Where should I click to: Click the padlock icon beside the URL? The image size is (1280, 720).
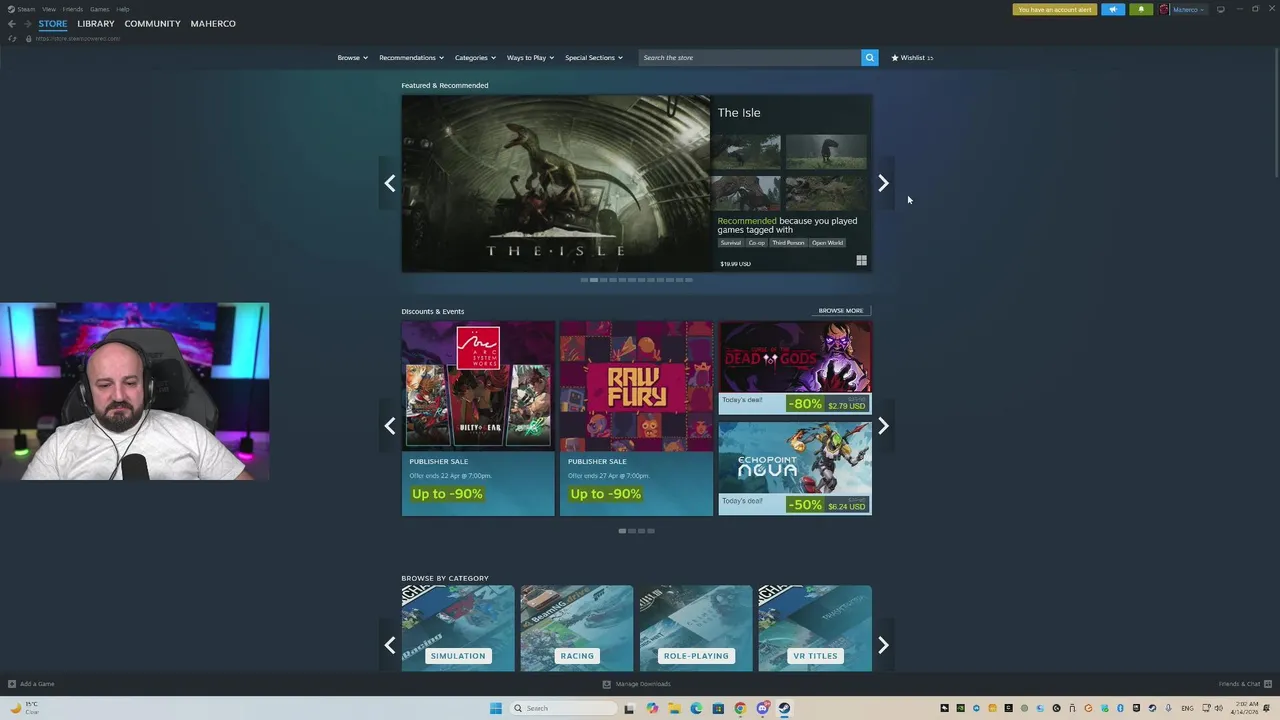pyautogui.click(x=28, y=38)
